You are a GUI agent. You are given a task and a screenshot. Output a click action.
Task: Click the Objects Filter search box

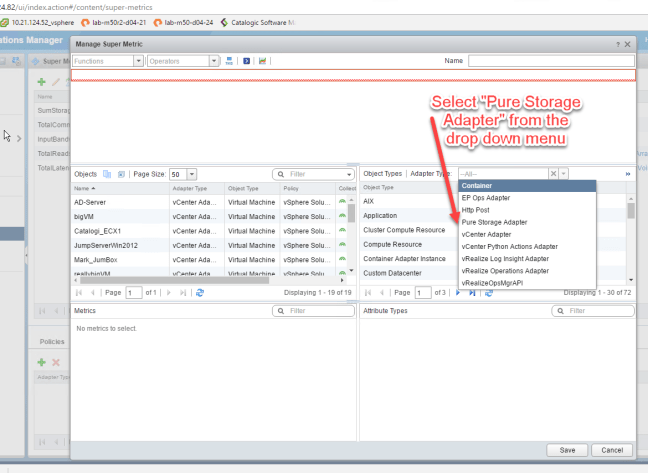point(312,174)
